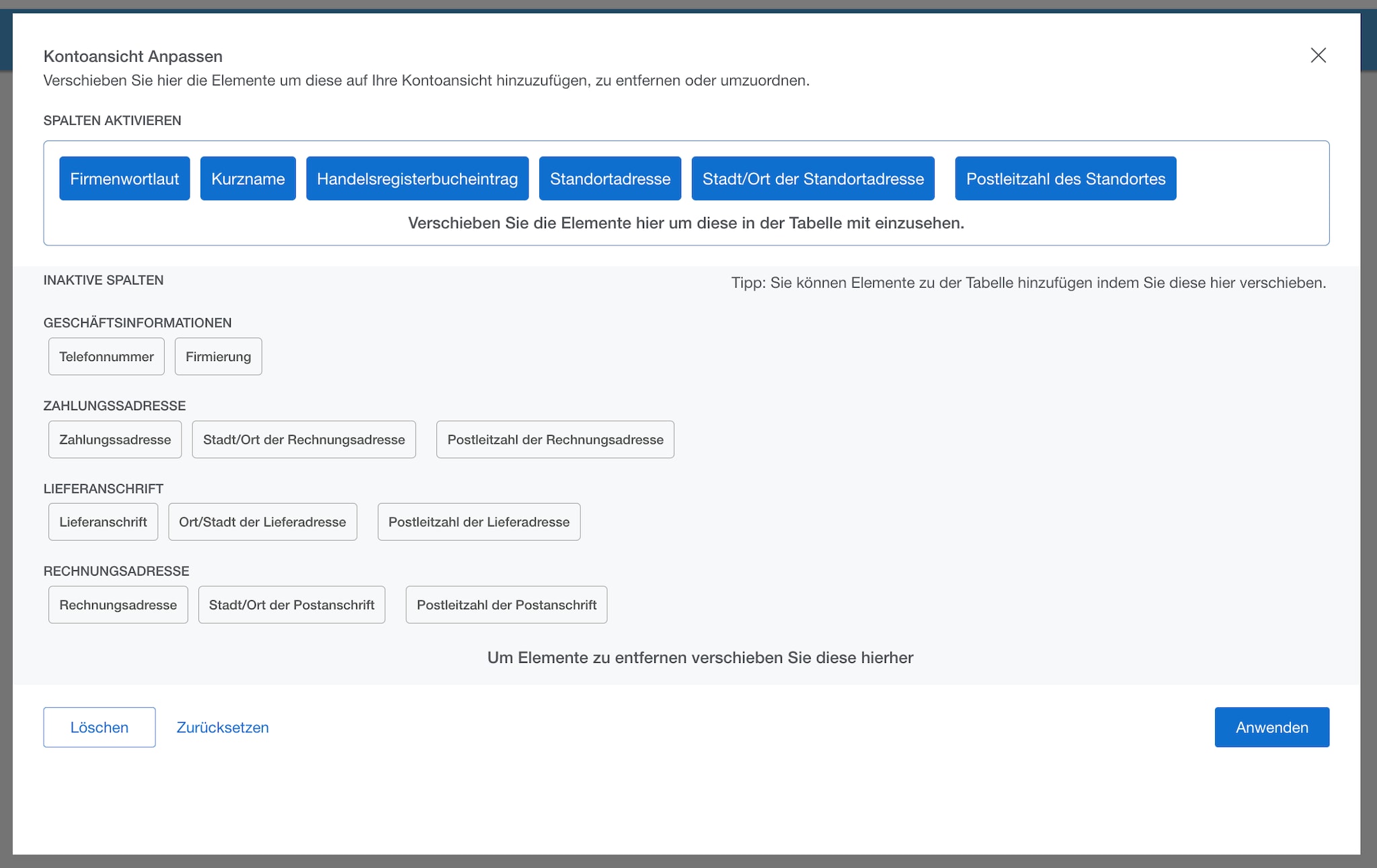
Task: Click the Zahlungsadresse element
Action: [114, 439]
